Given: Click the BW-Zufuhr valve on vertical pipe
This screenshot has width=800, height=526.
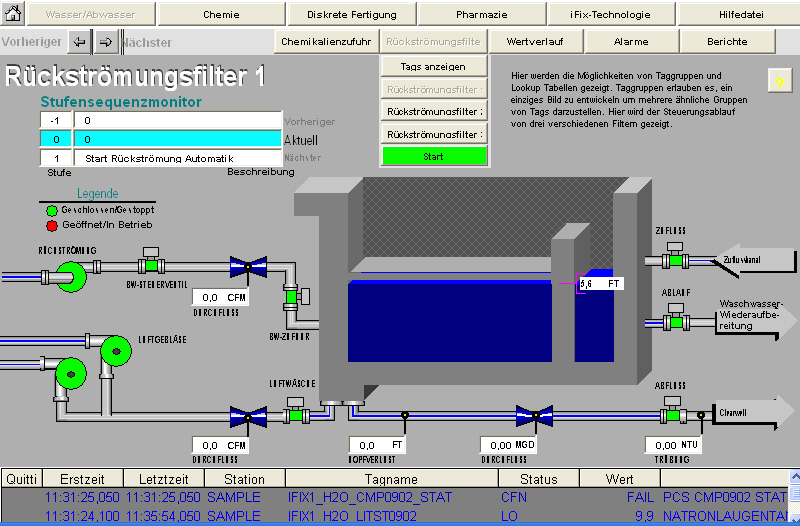Looking at the screenshot, I should pos(292,297).
